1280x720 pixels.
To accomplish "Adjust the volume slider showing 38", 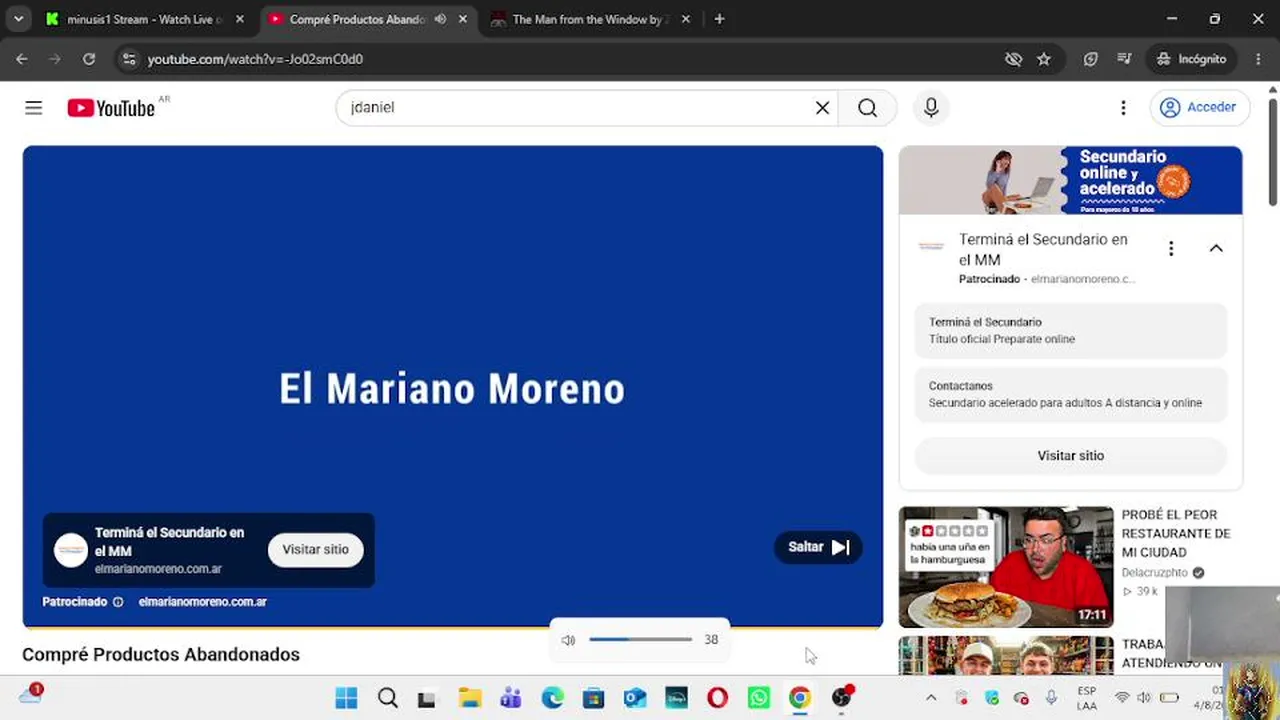I will pos(640,640).
